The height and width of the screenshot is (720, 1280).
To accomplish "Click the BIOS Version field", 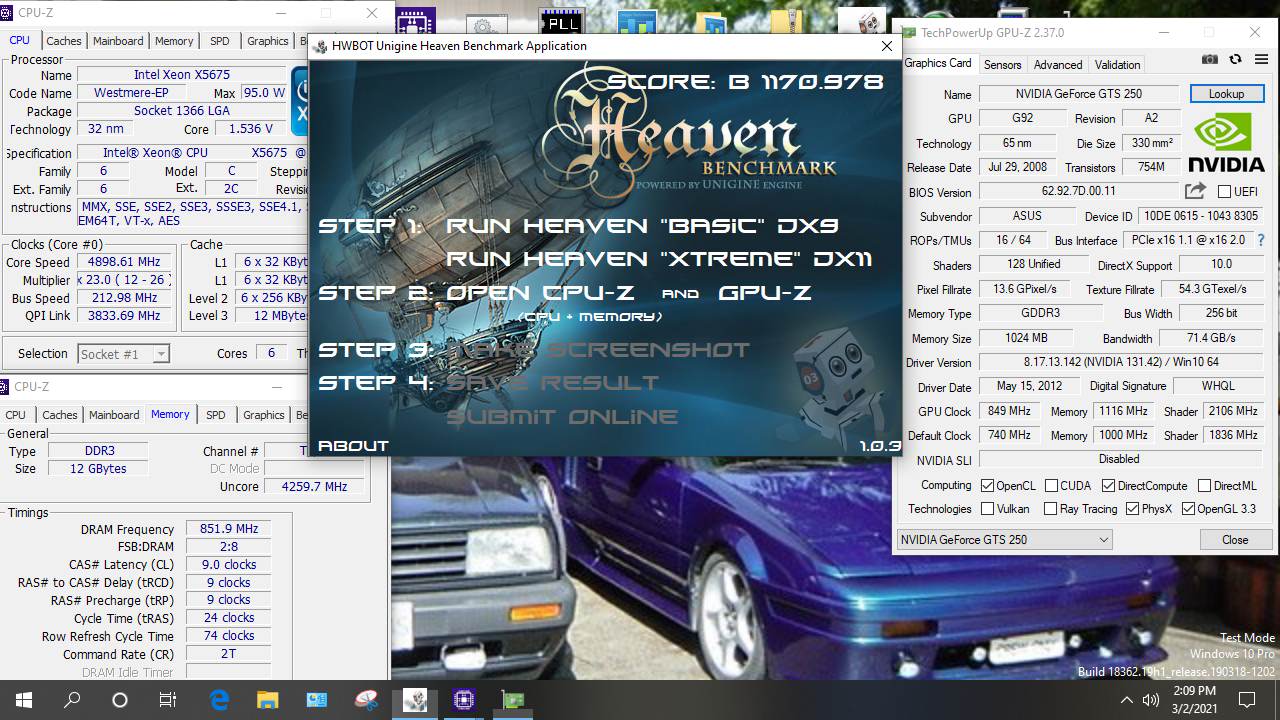I will click(1078, 191).
